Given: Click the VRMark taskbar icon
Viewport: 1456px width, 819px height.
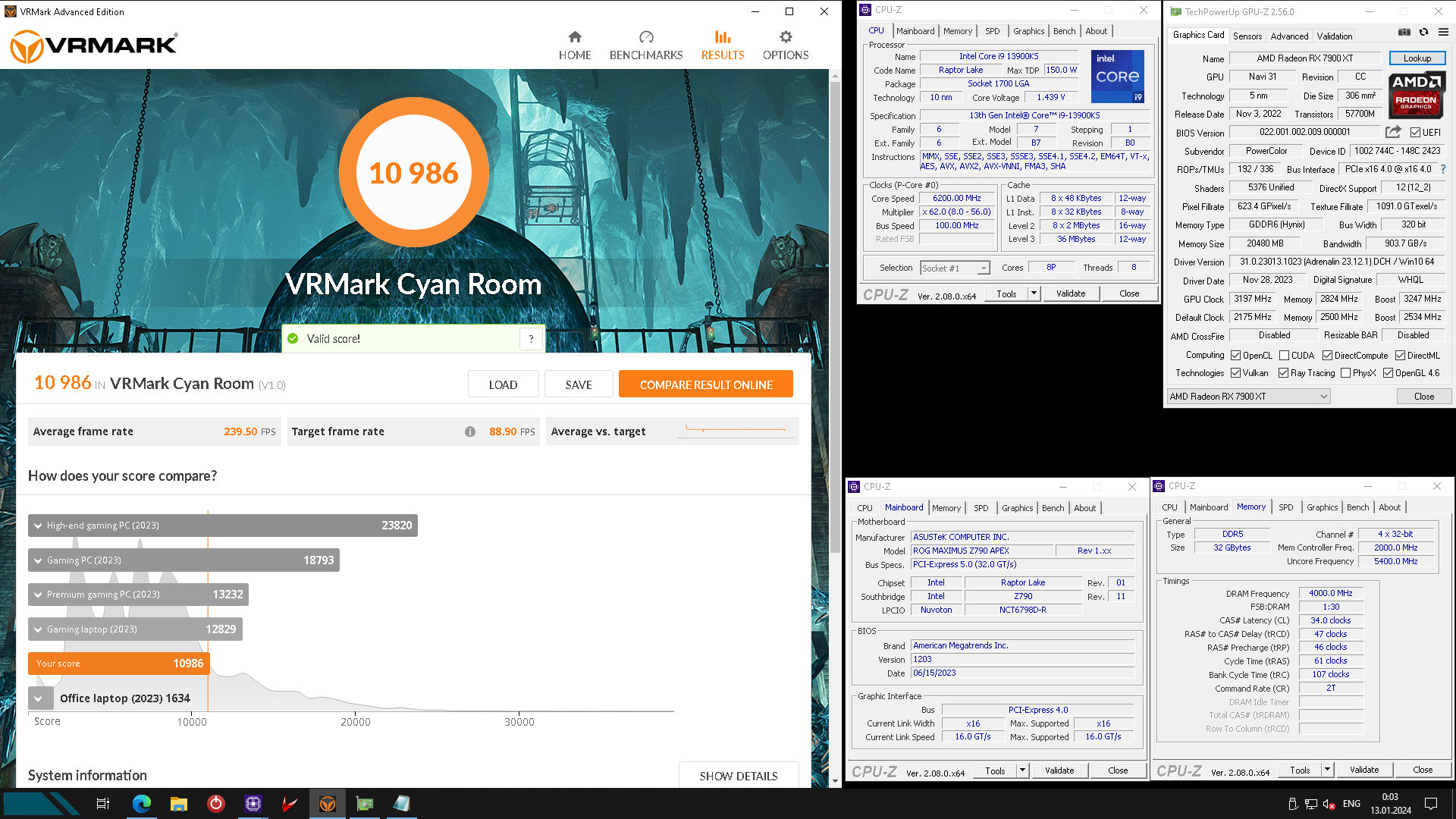Looking at the screenshot, I should (x=328, y=804).
